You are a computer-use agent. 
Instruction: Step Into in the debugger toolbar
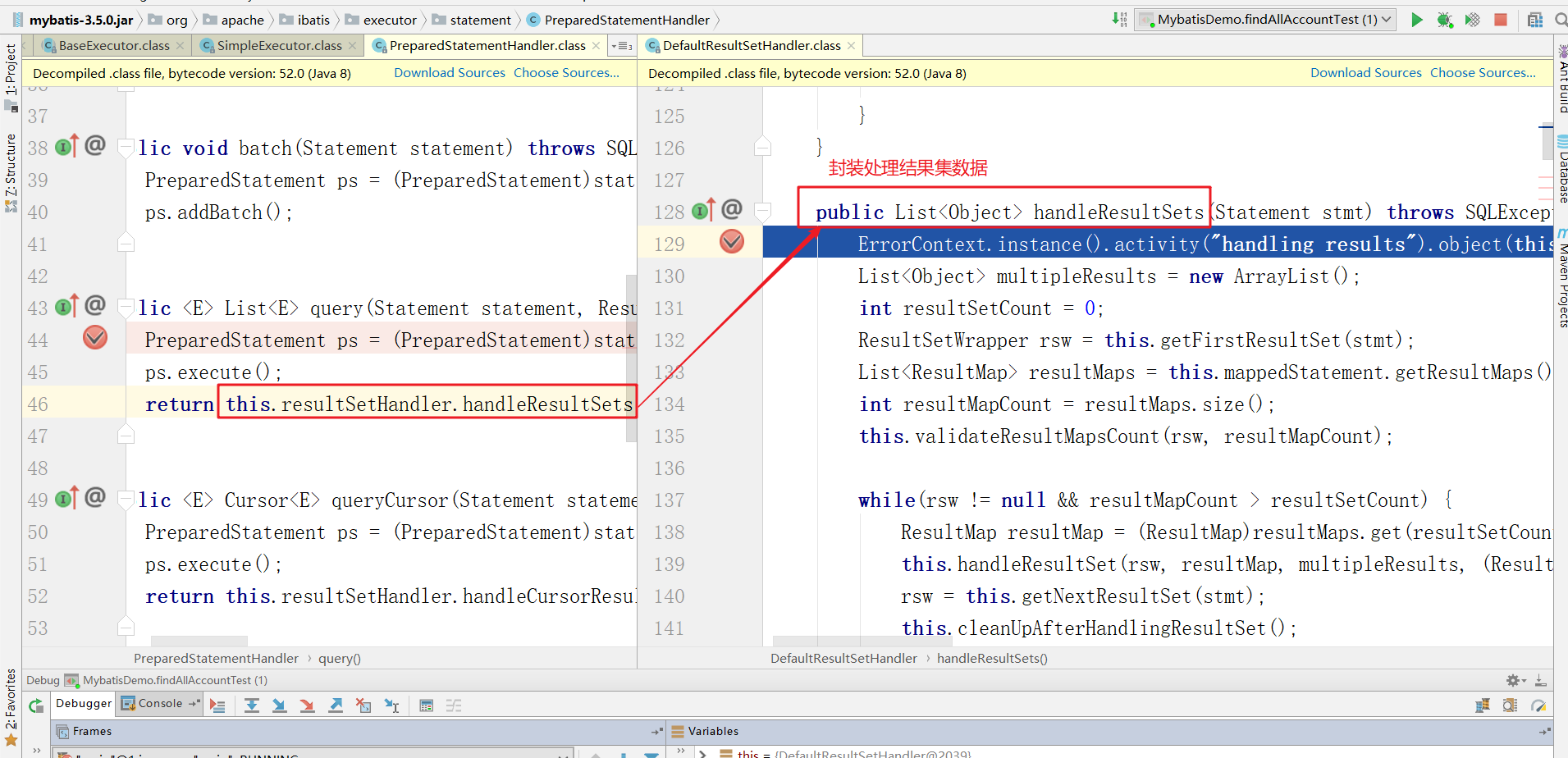pyautogui.click(x=280, y=705)
